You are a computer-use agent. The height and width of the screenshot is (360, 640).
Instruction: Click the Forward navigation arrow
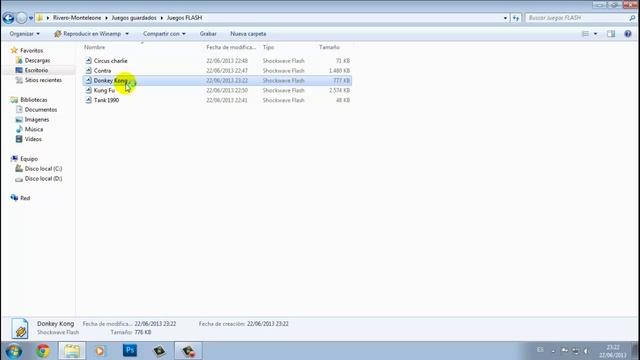21,18
